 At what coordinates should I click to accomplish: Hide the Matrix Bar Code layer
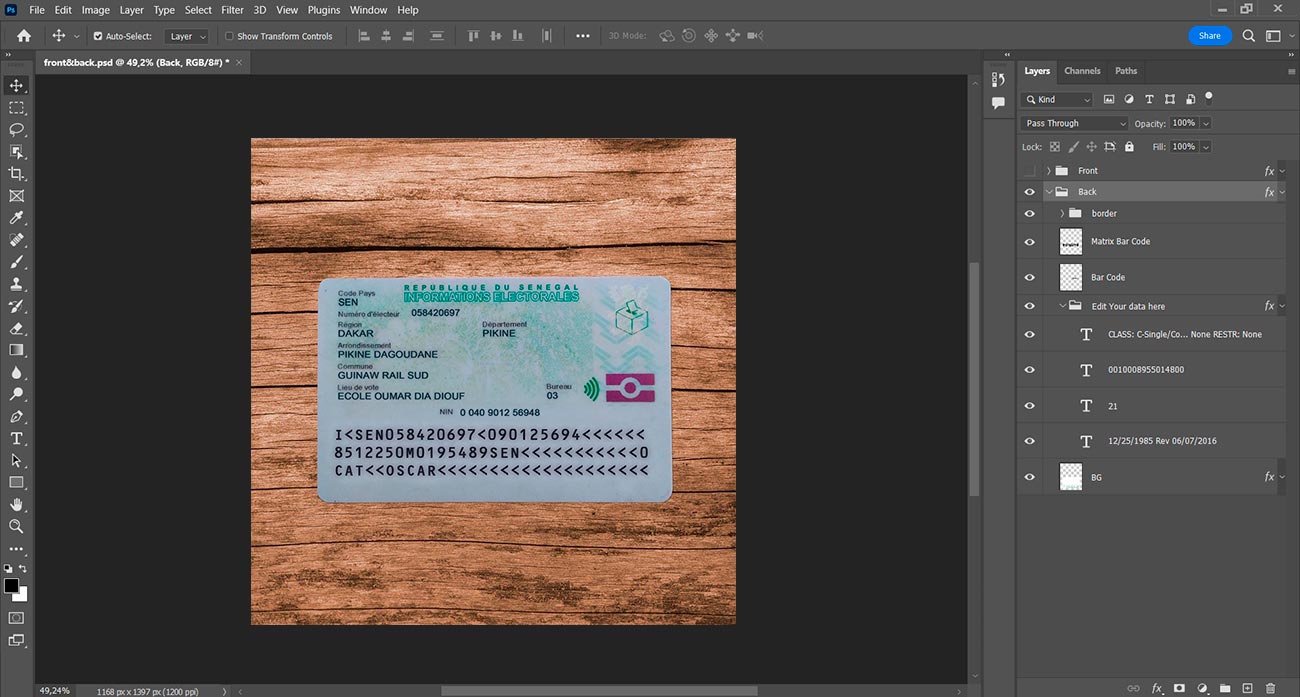click(x=1030, y=241)
